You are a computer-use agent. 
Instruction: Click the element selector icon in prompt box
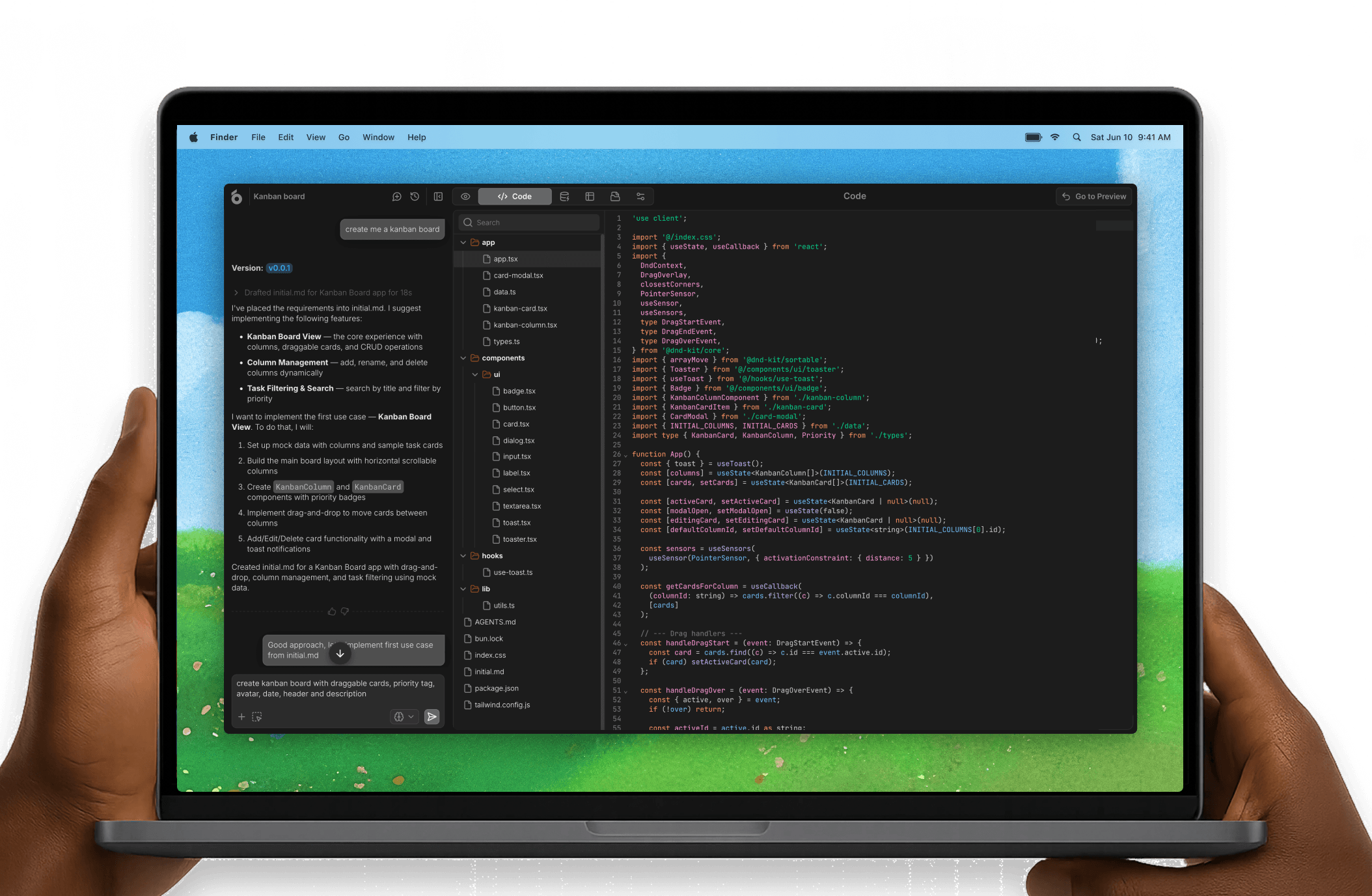257,717
